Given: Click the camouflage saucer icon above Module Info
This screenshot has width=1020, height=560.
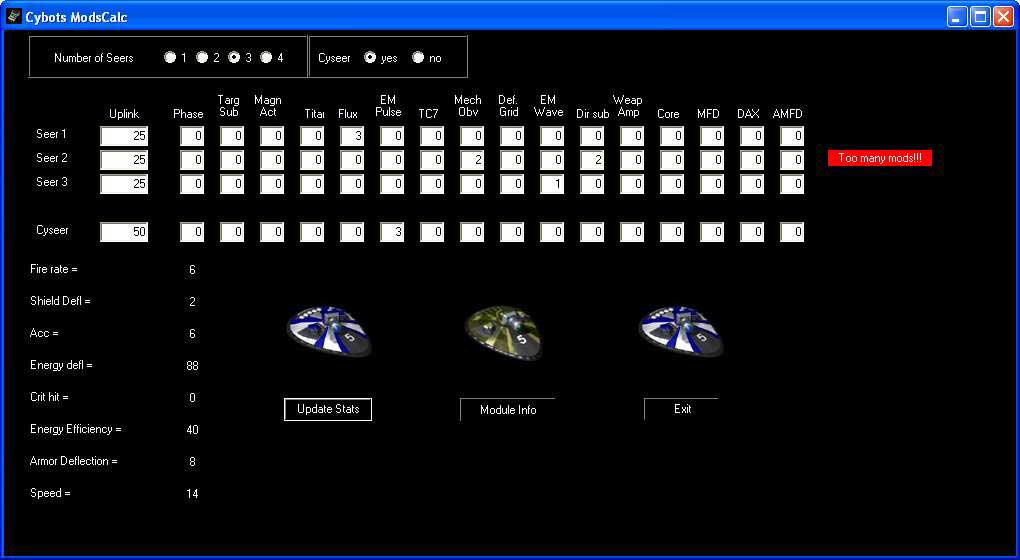Looking at the screenshot, I should click(505, 331).
